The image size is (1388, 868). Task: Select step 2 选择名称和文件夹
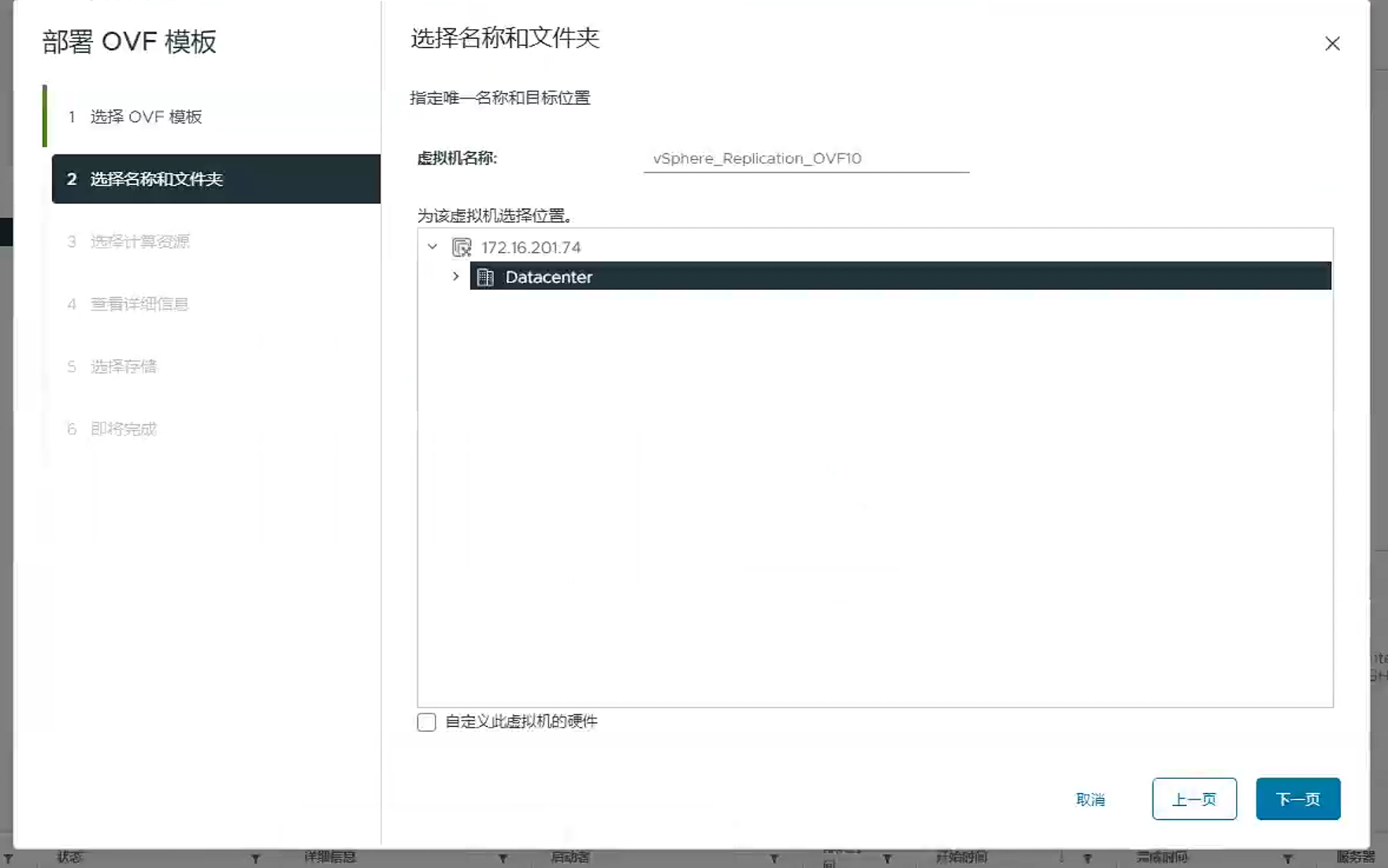[156, 180]
